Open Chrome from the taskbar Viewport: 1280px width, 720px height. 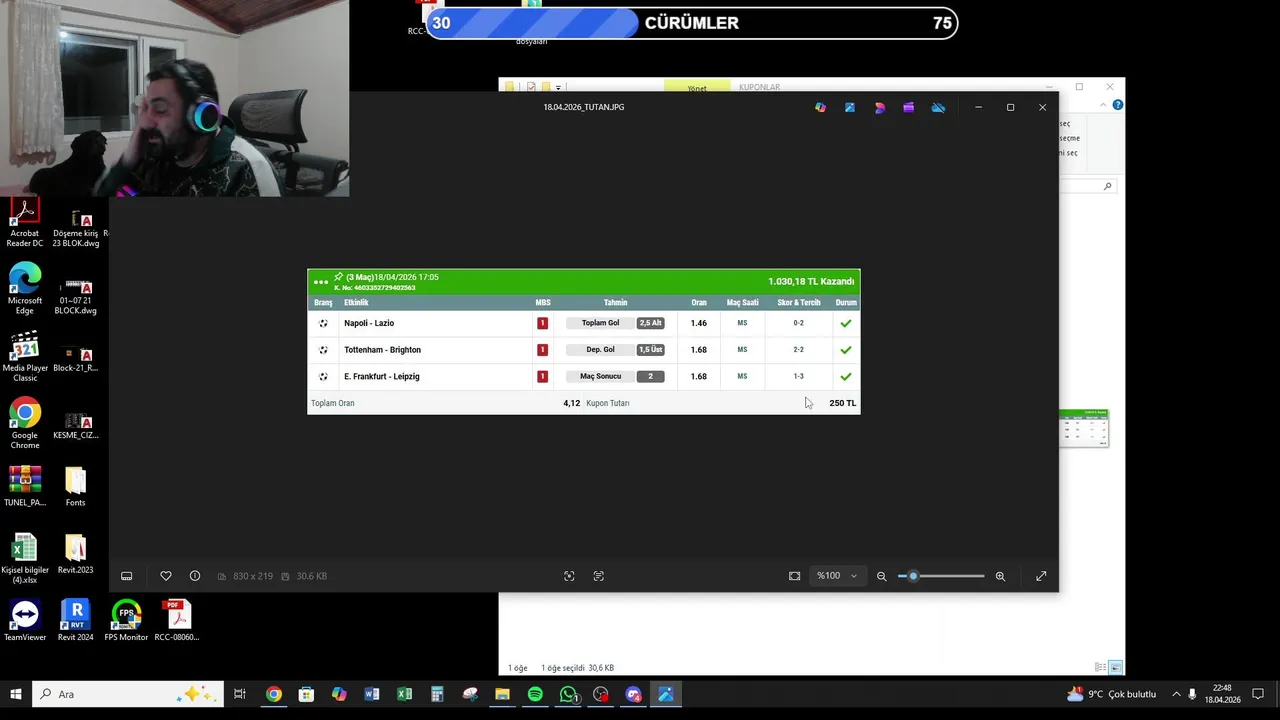click(x=274, y=694)
